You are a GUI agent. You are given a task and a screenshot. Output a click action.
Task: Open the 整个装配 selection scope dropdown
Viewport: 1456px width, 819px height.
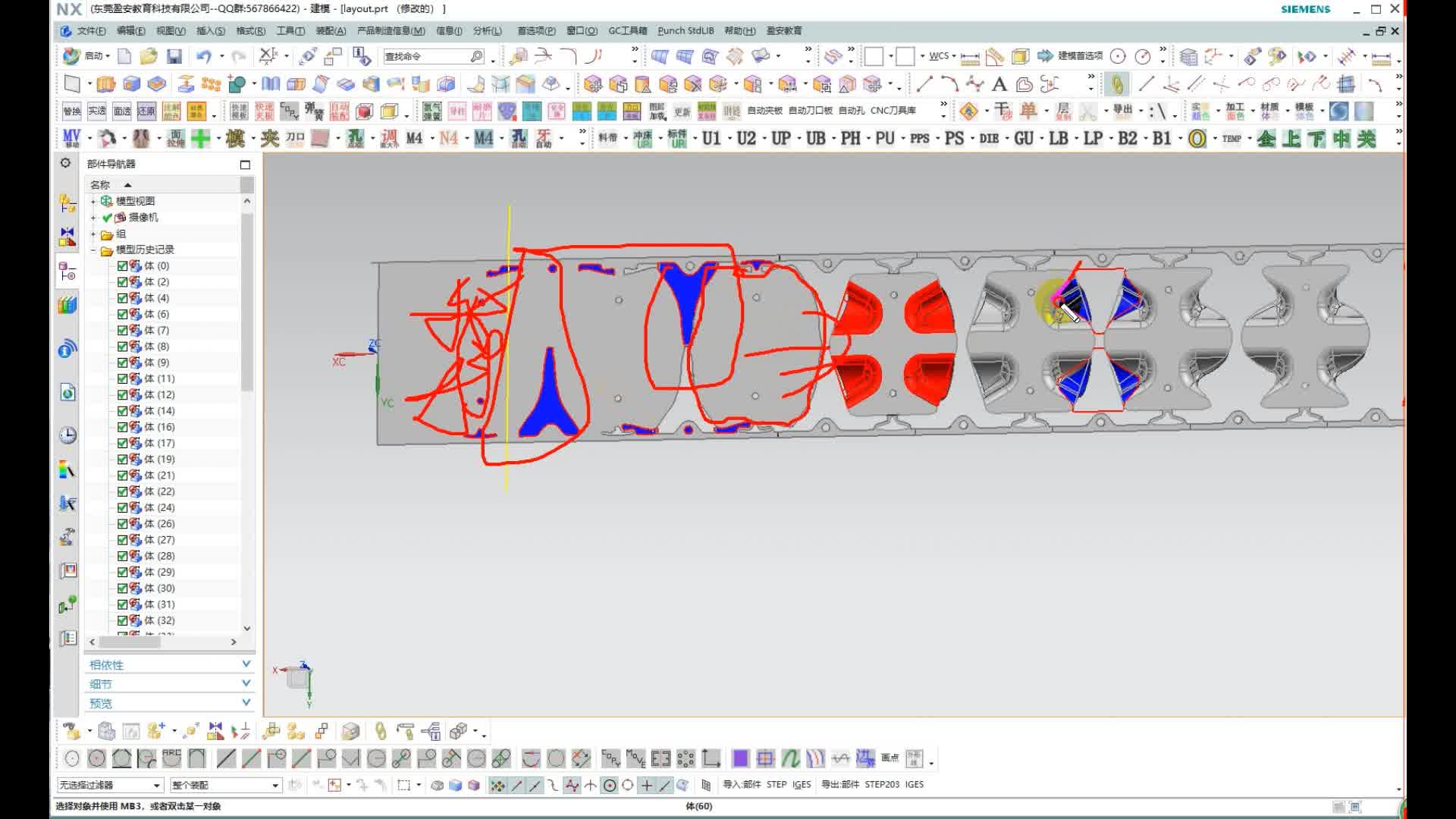(x=275, y=785)
